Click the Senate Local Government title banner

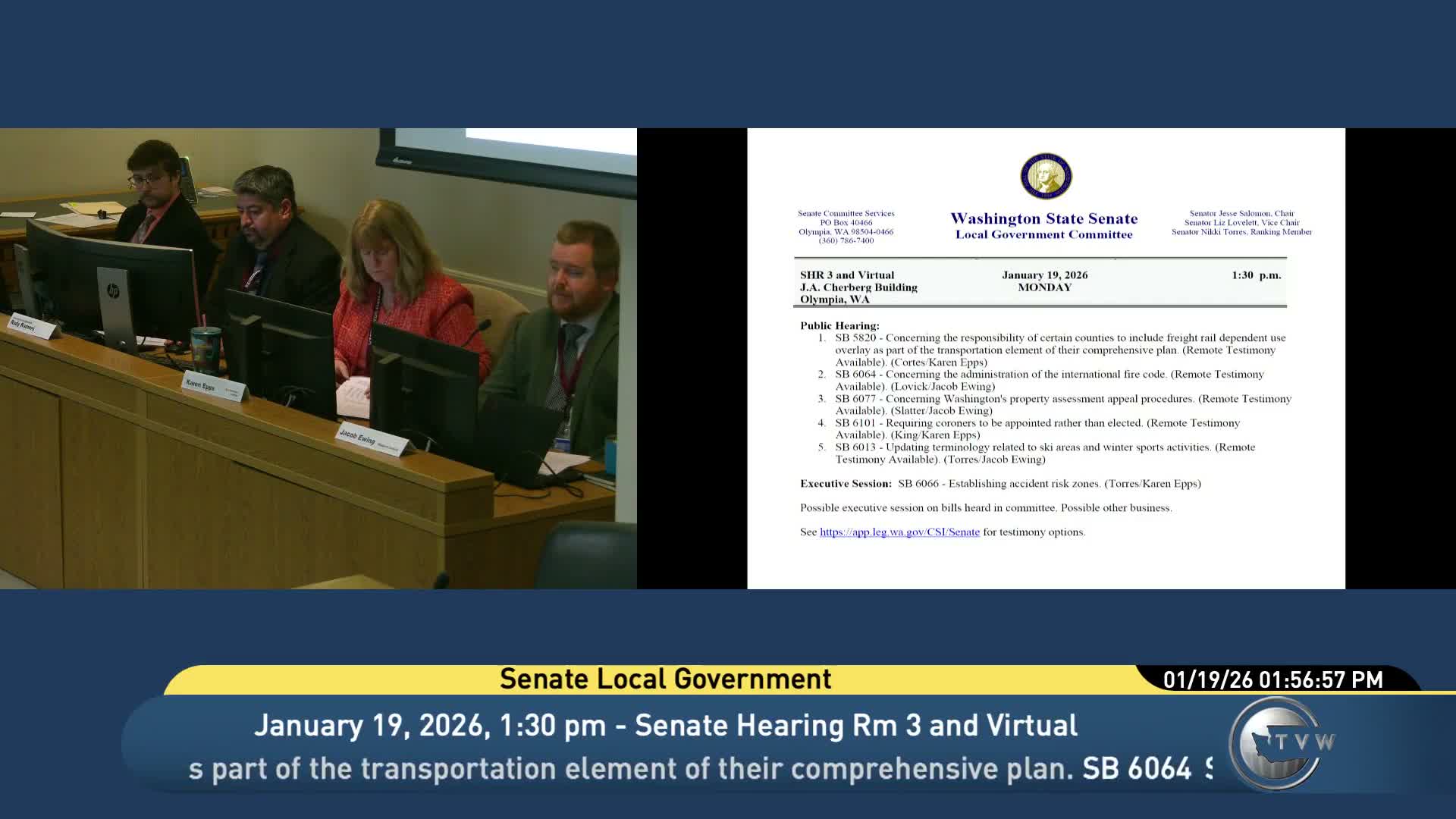pos(665,679)
